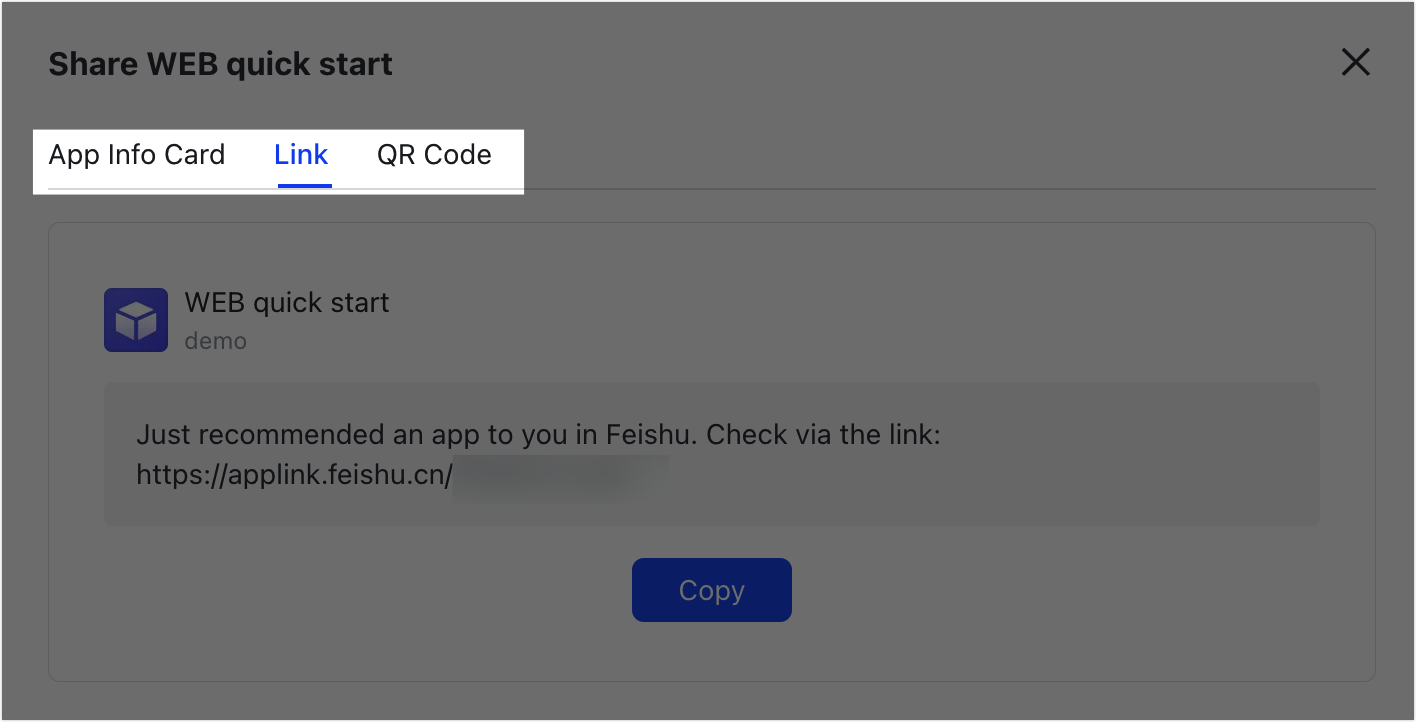Click blank card area left of Copy
Screen dimensions: 1416x722
[x=350, y=590]
